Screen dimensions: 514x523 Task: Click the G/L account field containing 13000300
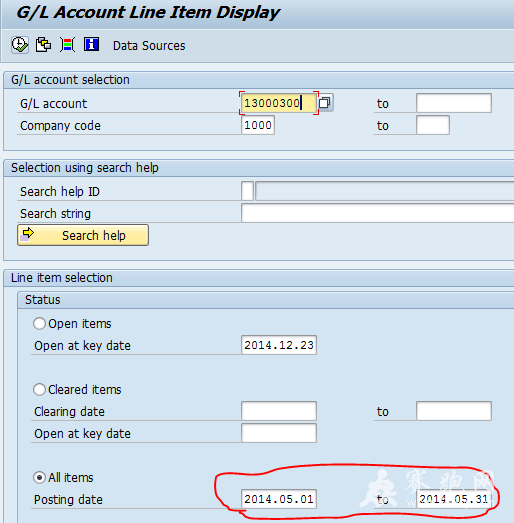coord(278,103)
